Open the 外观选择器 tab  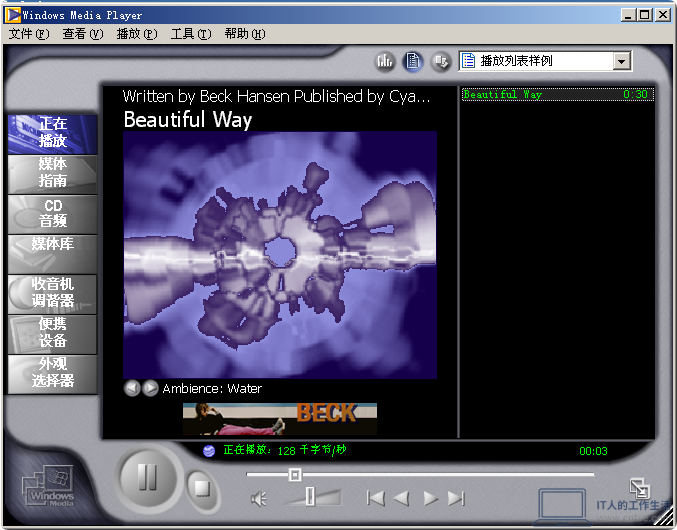coord(52,374)
